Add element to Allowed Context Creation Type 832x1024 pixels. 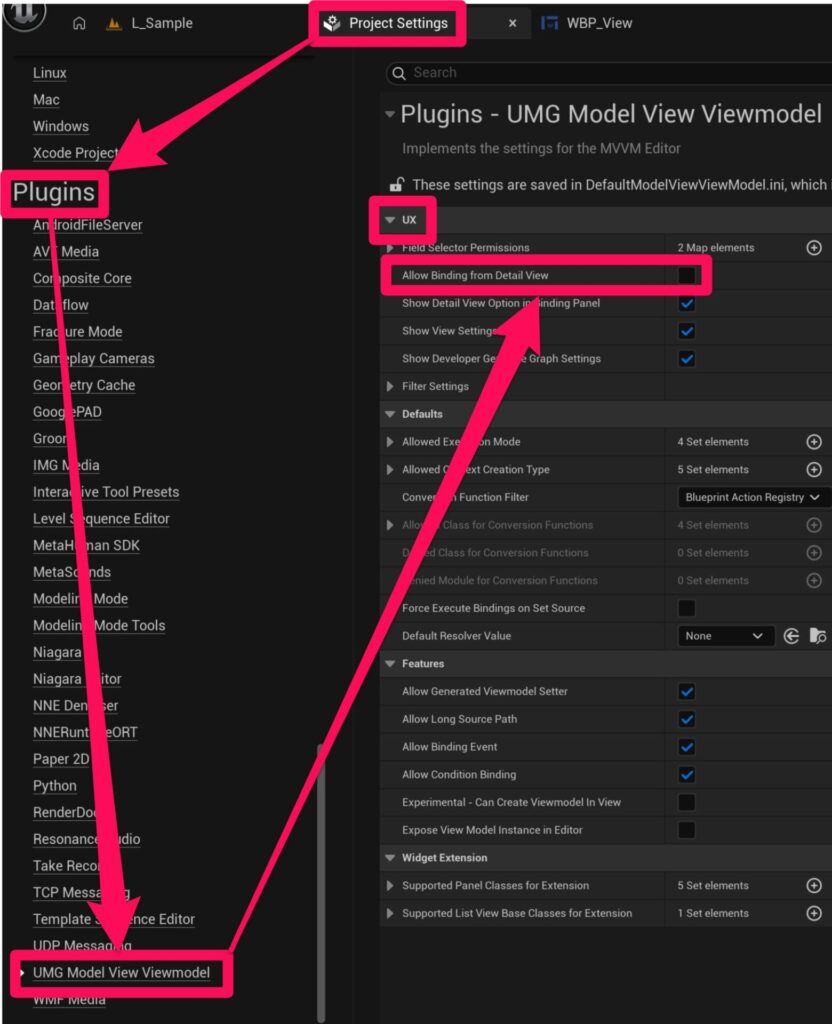pyautogui.click(x=814, y=470)
